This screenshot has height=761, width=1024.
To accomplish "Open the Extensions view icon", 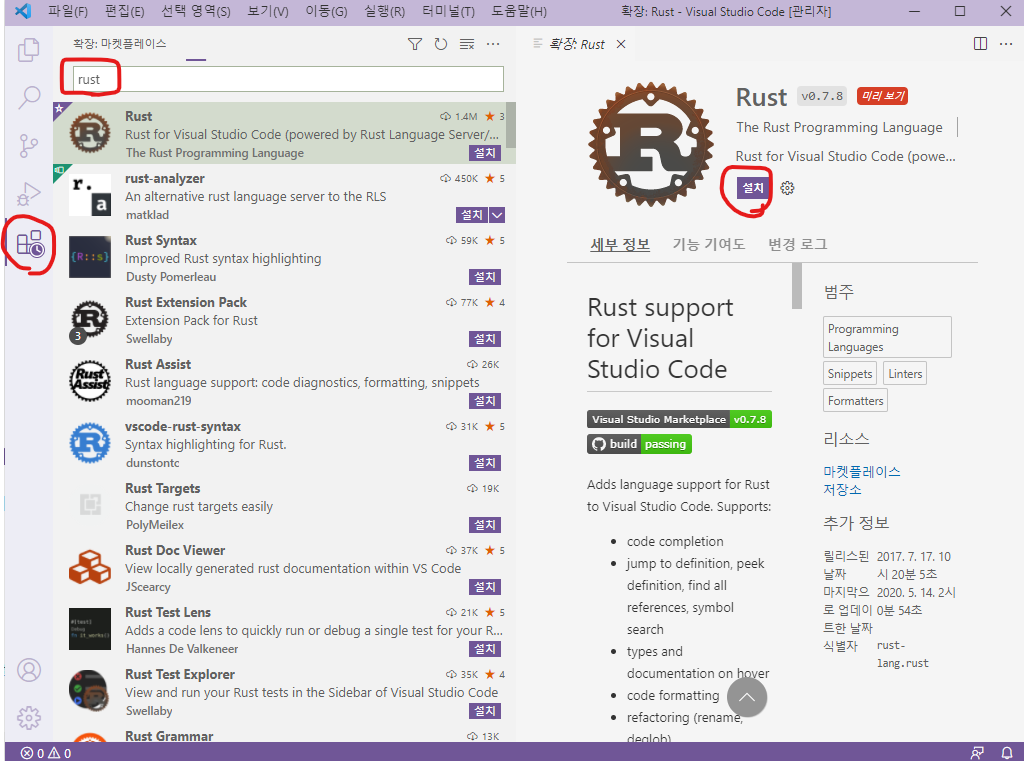I will [30, 243].
